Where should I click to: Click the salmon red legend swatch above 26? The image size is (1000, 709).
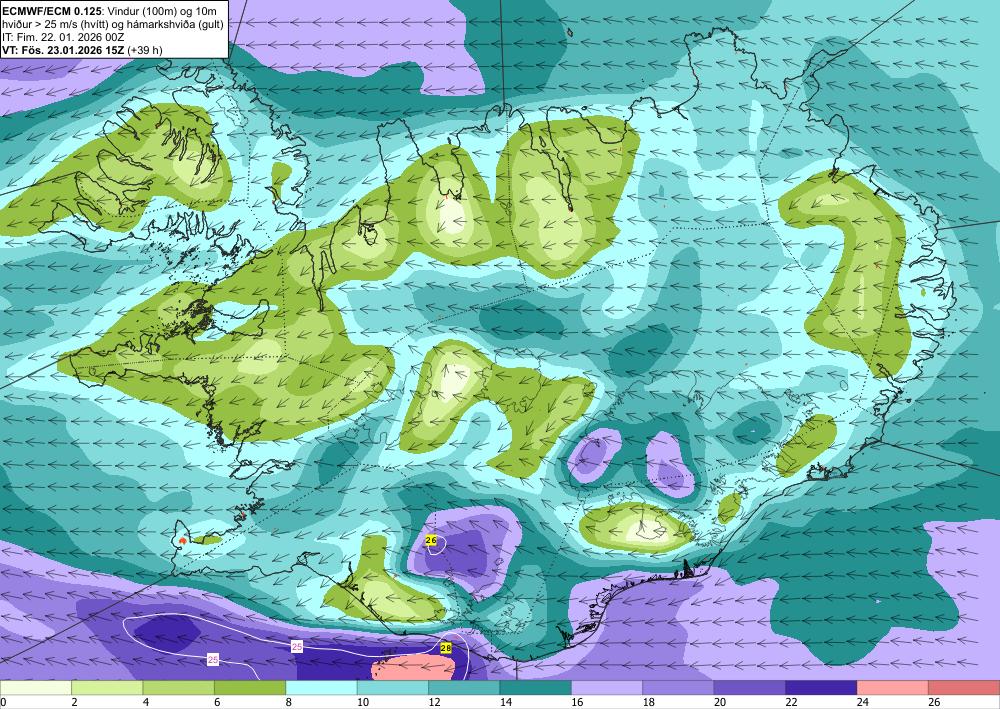click(964, 688)
